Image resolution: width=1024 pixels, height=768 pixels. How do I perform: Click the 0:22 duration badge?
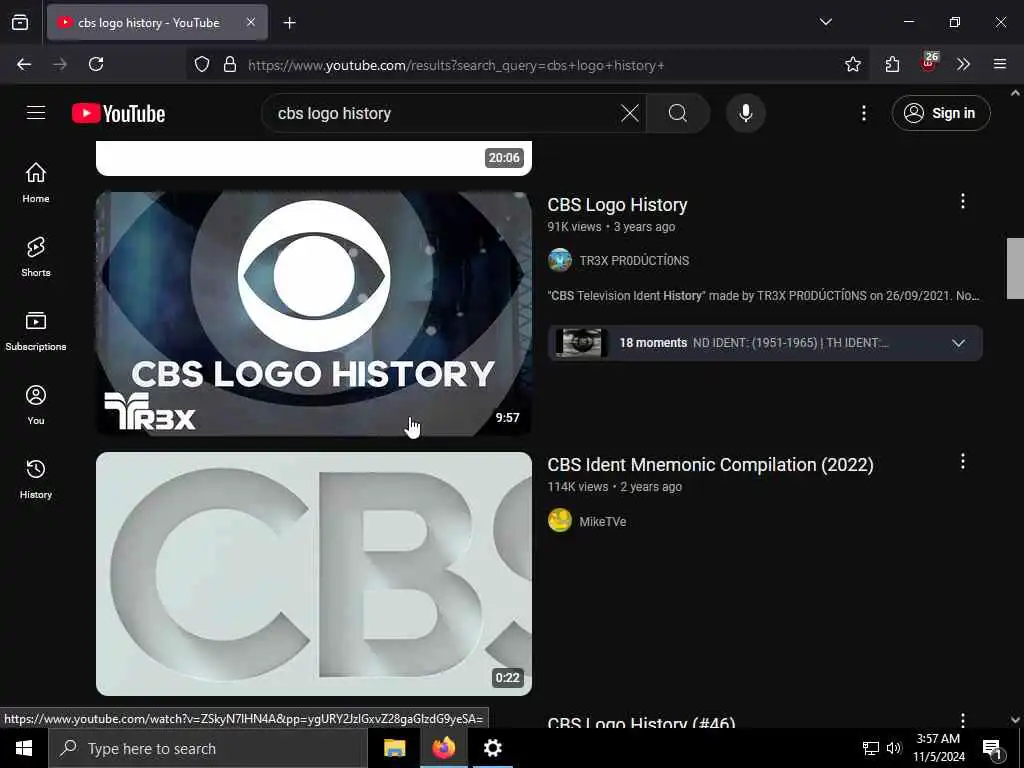507,678
